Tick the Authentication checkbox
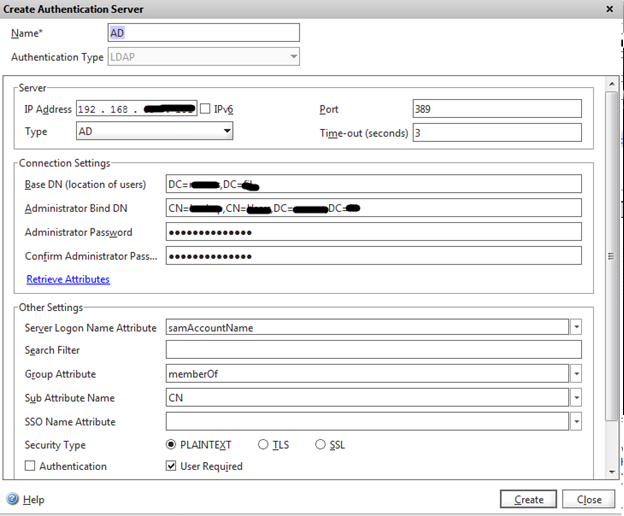The image size is (624, 516). point(30,465)
